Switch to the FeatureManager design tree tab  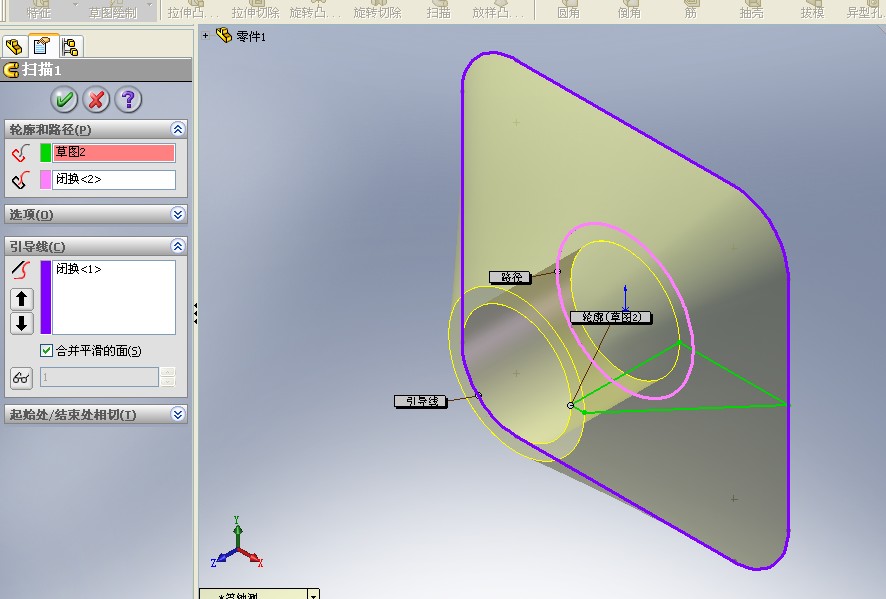point(14,46)
